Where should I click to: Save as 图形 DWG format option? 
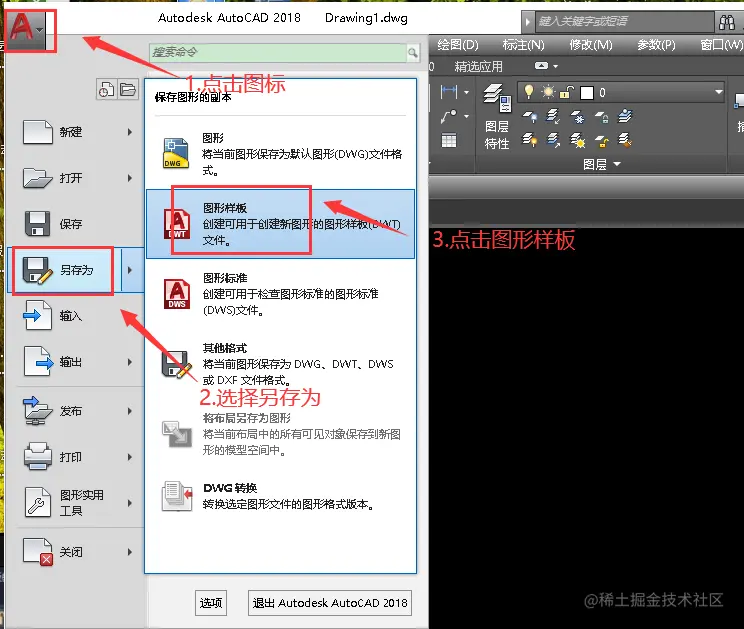(281, 154)
